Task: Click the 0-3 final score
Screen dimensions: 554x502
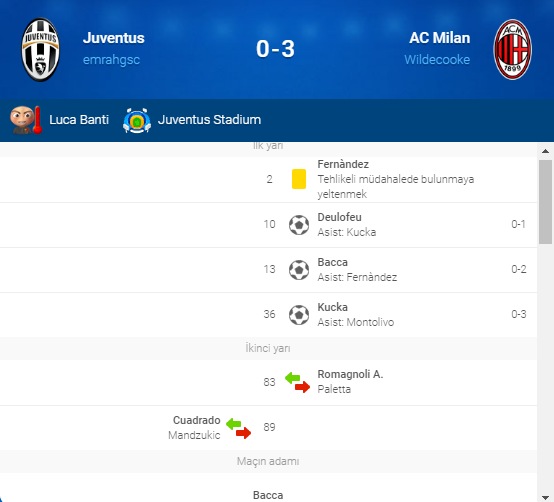Action: (275, 49)
